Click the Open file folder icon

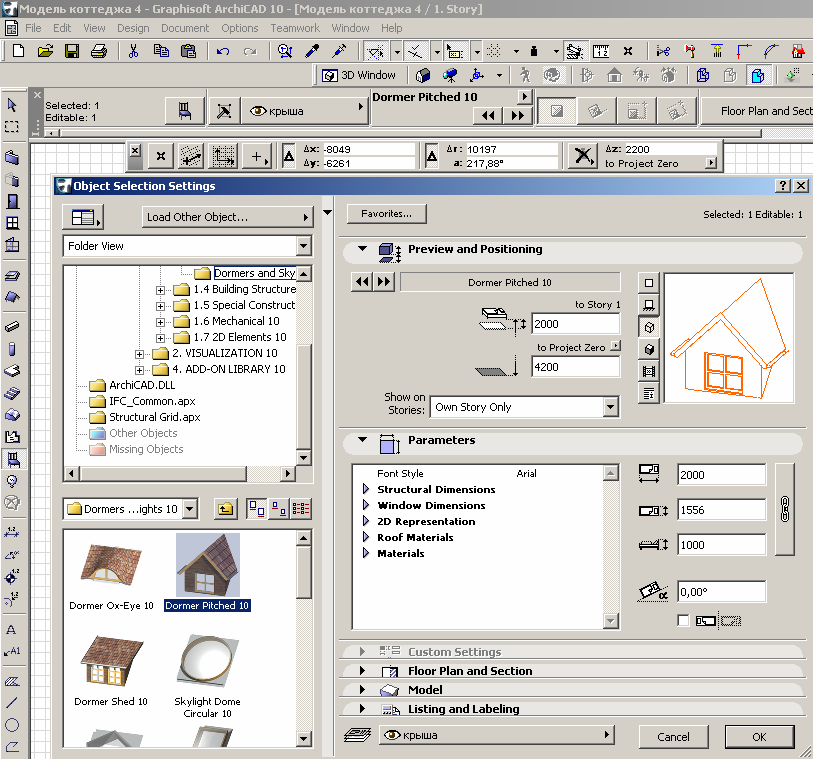pos(45,51)
